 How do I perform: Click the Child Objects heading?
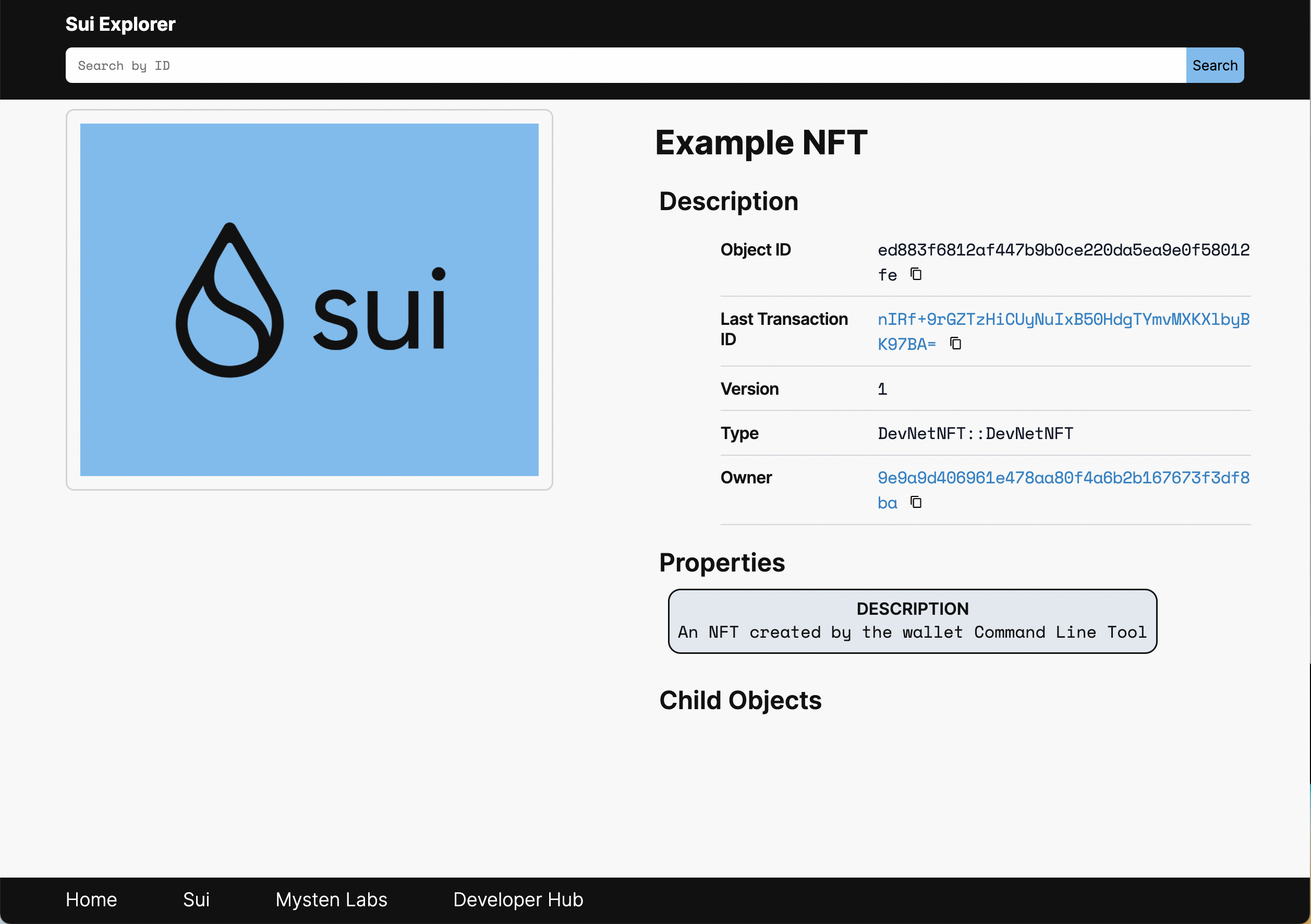point(740,700)
